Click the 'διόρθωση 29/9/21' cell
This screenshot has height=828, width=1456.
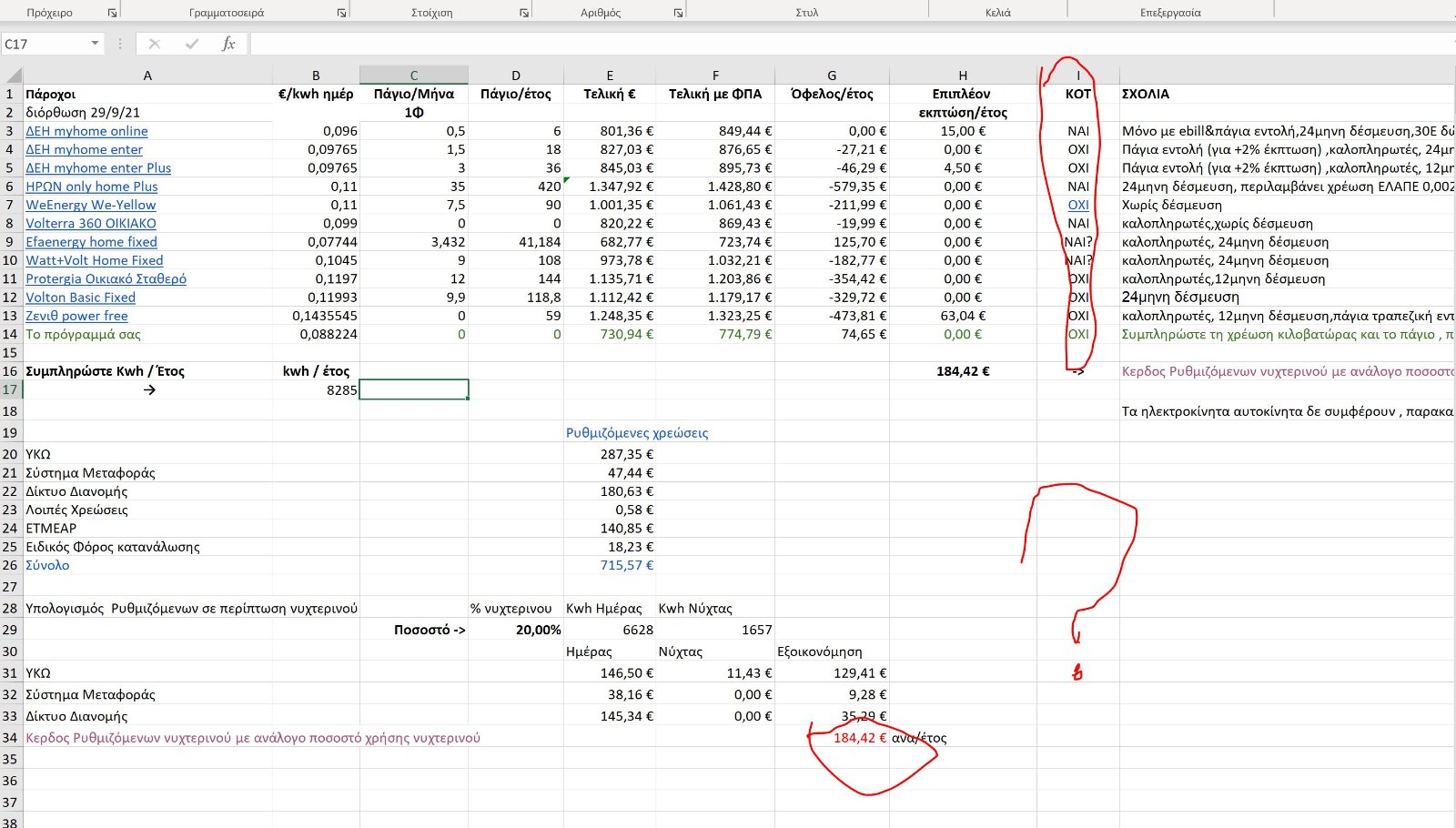(147, 112)
